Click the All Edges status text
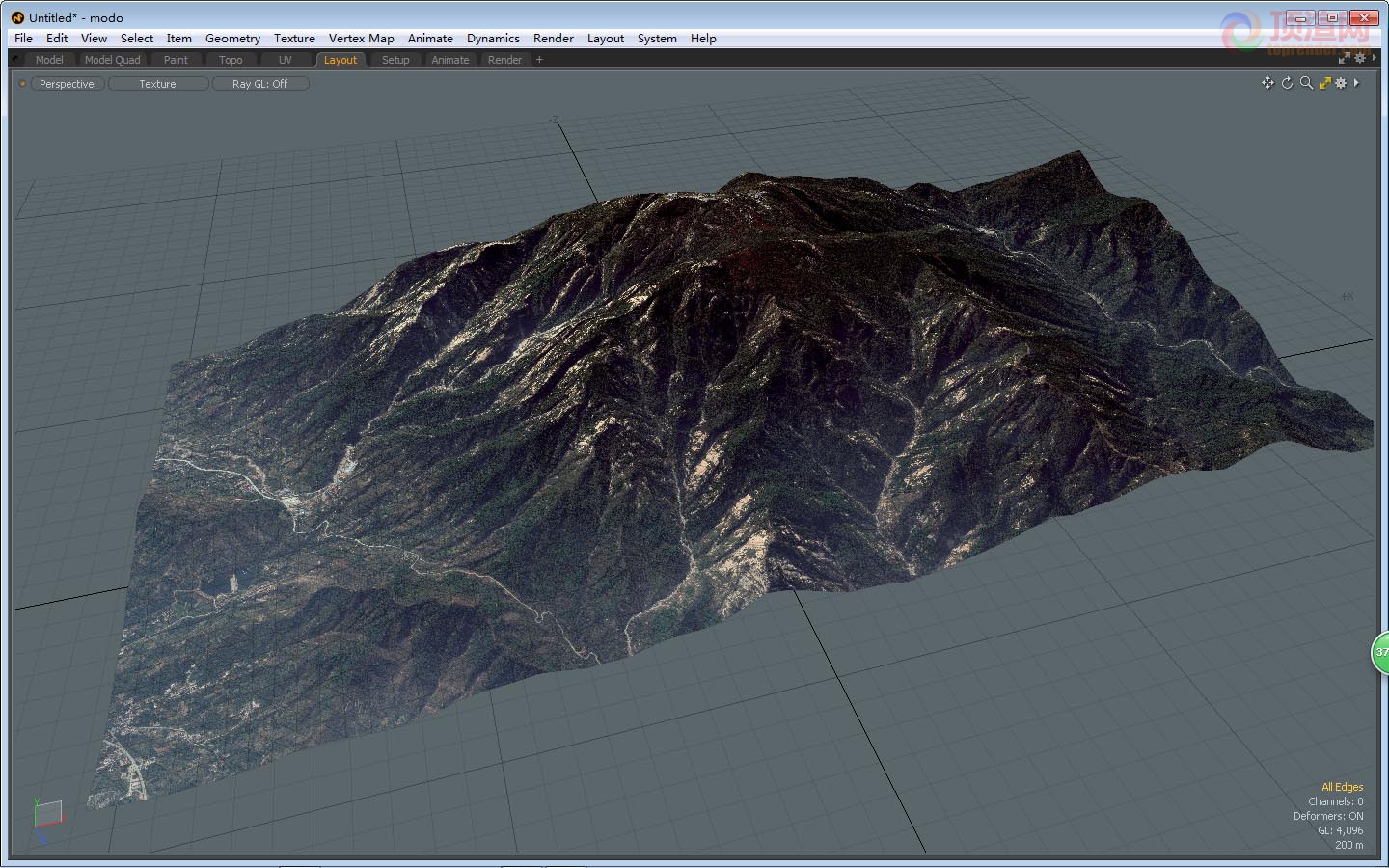Screen dimensions: 1389x868 pyautogui.click(x=1342, y=787)
